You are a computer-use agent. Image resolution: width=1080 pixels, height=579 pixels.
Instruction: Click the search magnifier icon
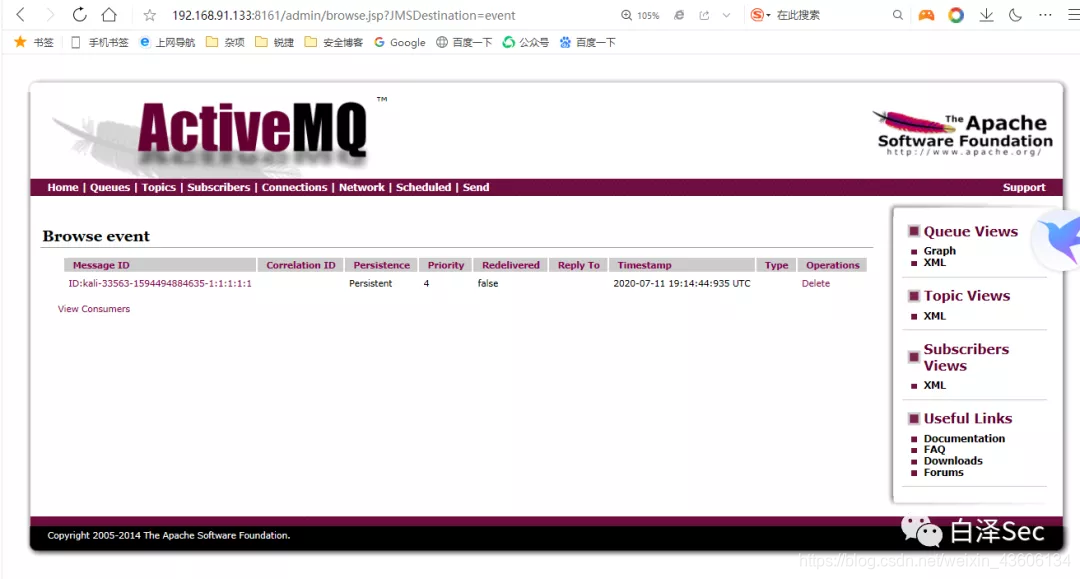click(x=897, y=14)
